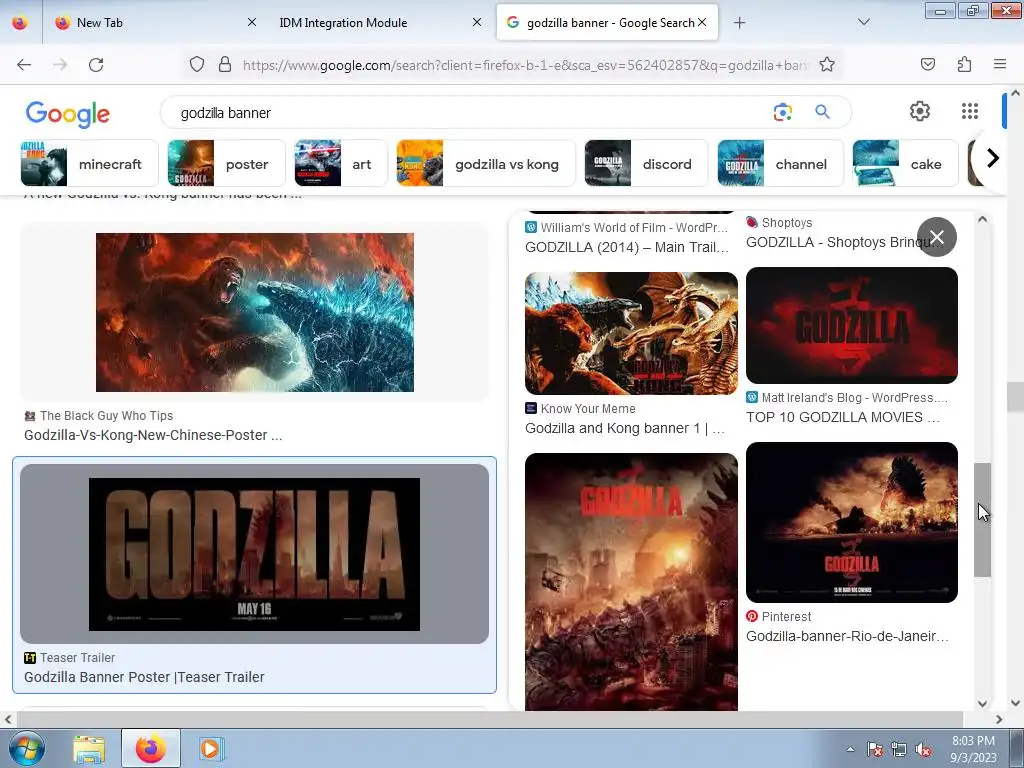Click Firefox taskbar button
This screenshot has height=768, width=1024.
point(150,748)
